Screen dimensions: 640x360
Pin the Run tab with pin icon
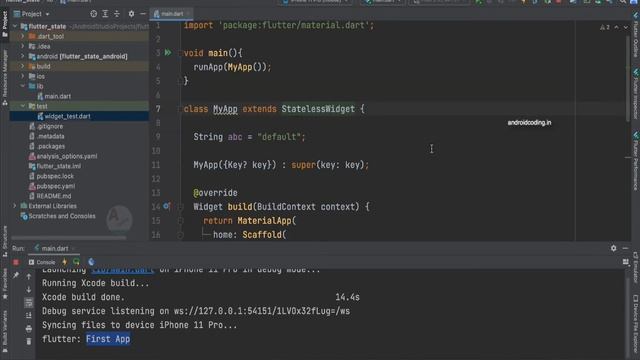[16, 276]
